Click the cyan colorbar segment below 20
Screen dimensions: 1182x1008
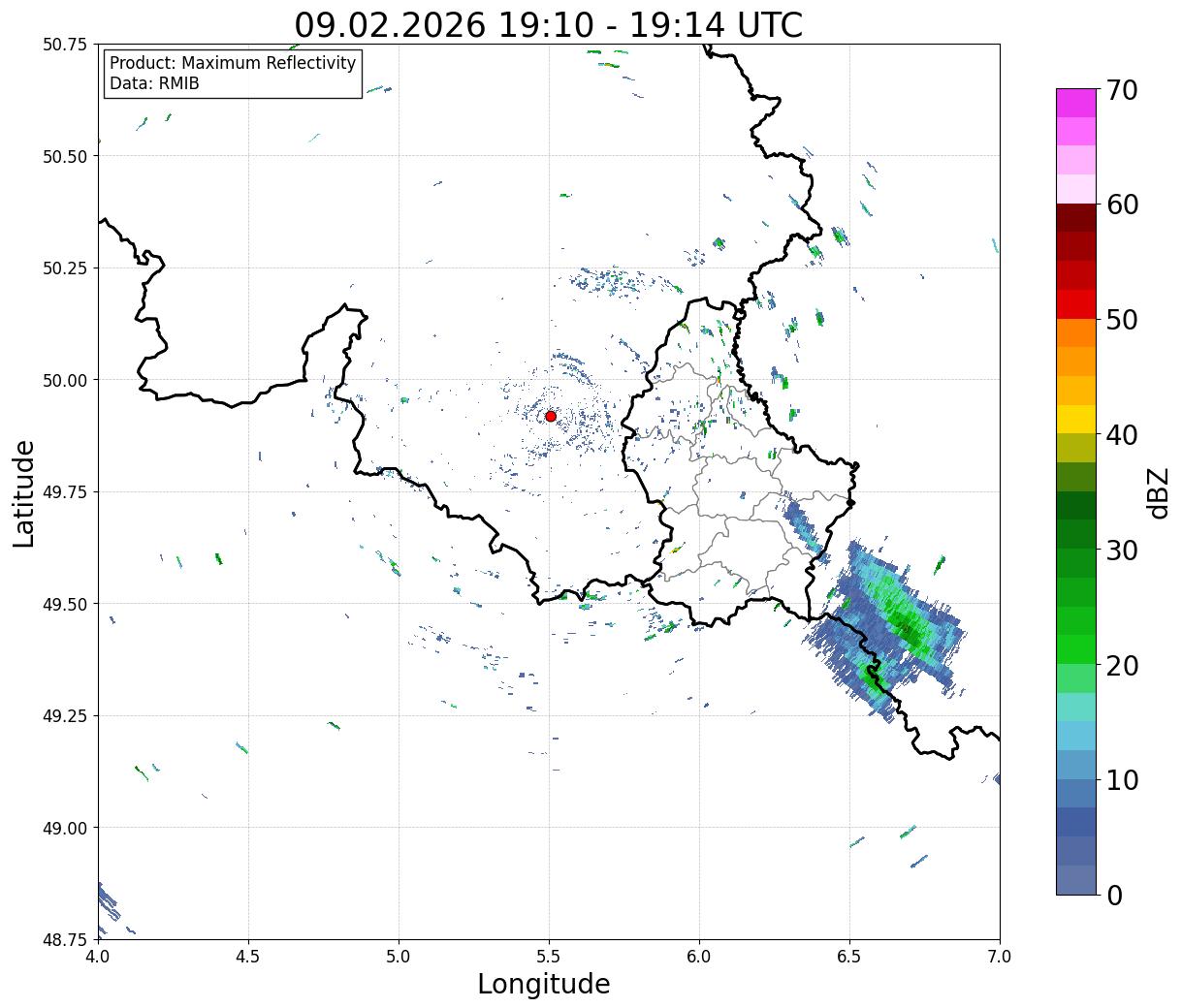click(x=1076, y=708)
